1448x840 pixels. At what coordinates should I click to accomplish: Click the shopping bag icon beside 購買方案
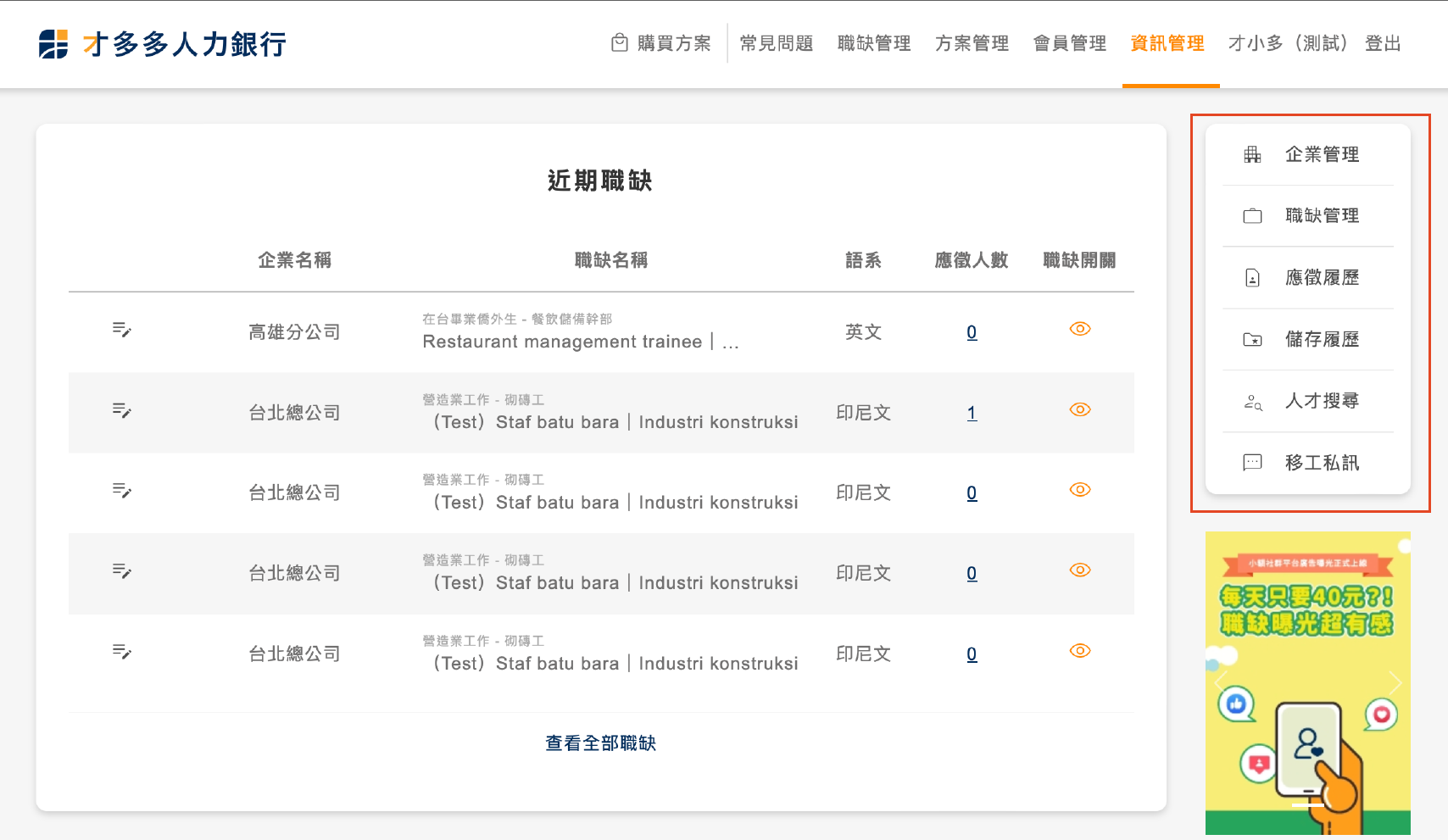(x=620, y=42)
